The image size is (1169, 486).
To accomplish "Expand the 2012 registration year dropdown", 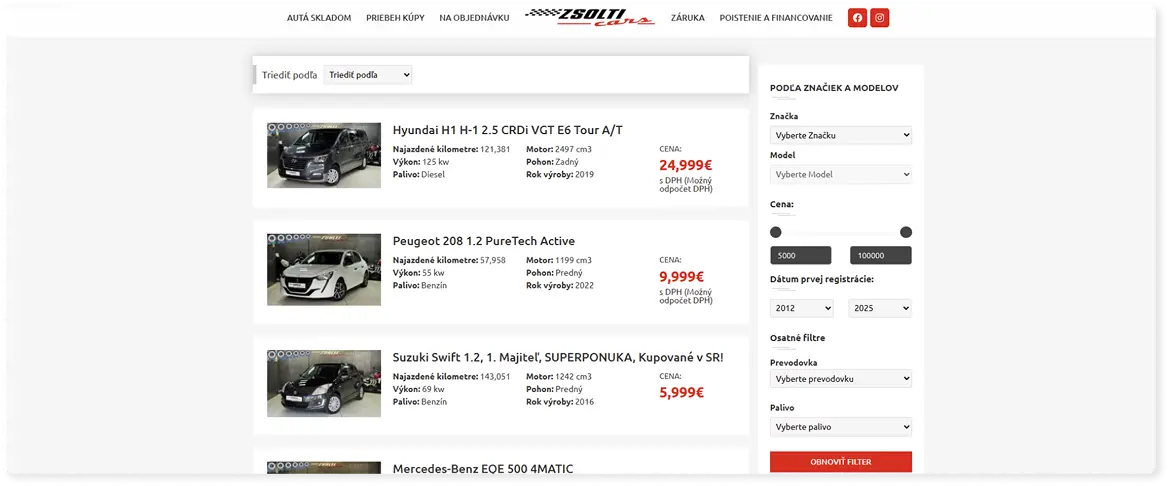I will pos(801,308).
